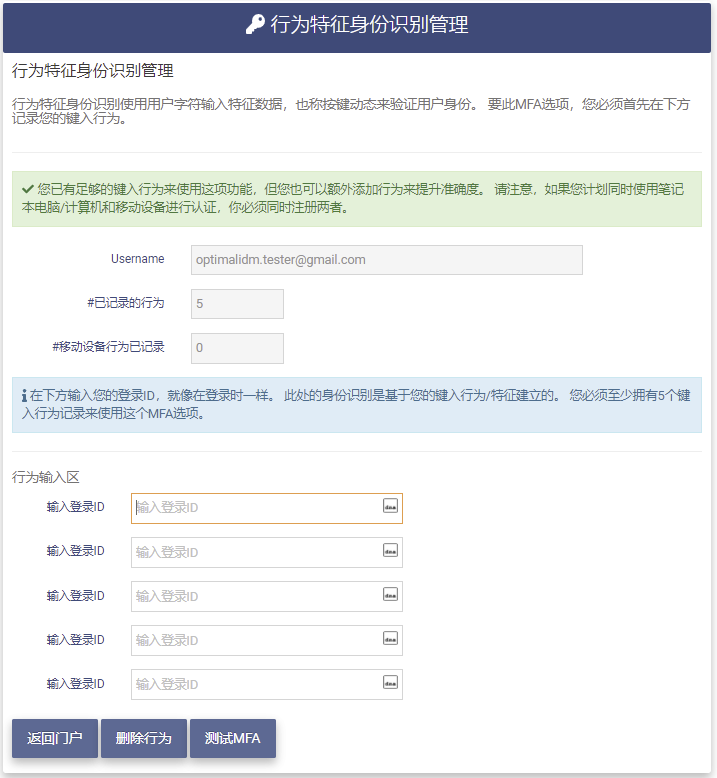Click the Username label
717x778 pixels.
click(137, 259)
